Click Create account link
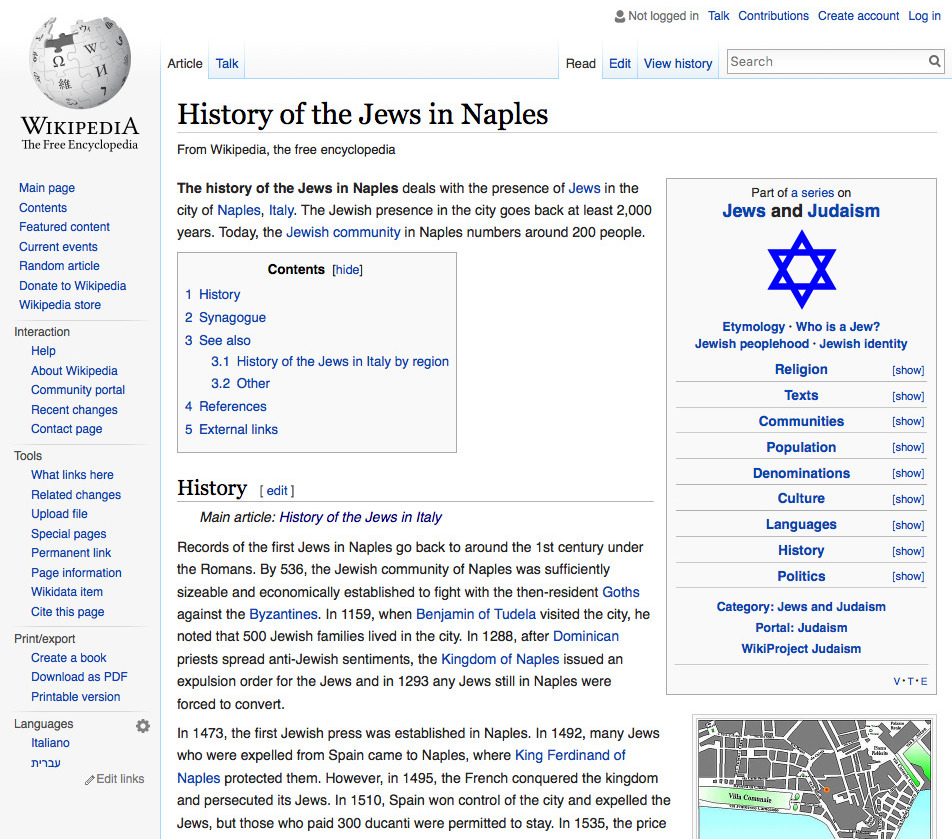Image resolution: width=952 pixels, height=839 pixels. [858, 16]
